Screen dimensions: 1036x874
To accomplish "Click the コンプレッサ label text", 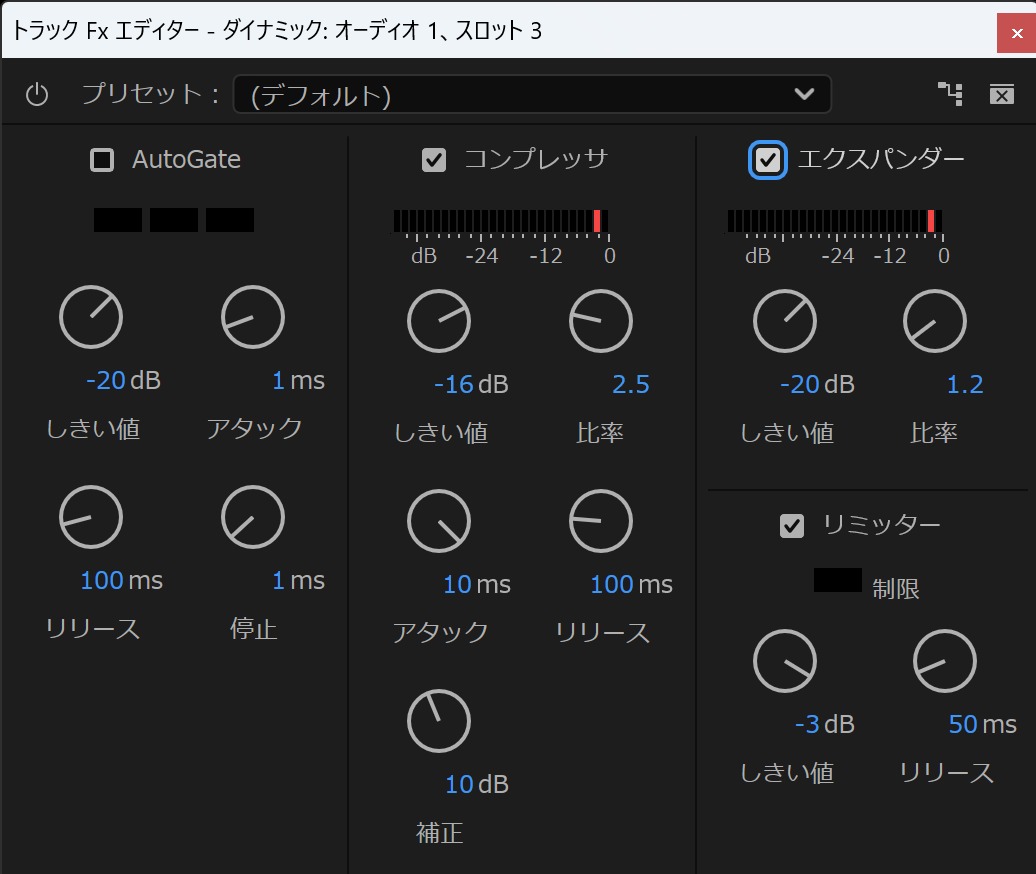I will click(536, 159).
